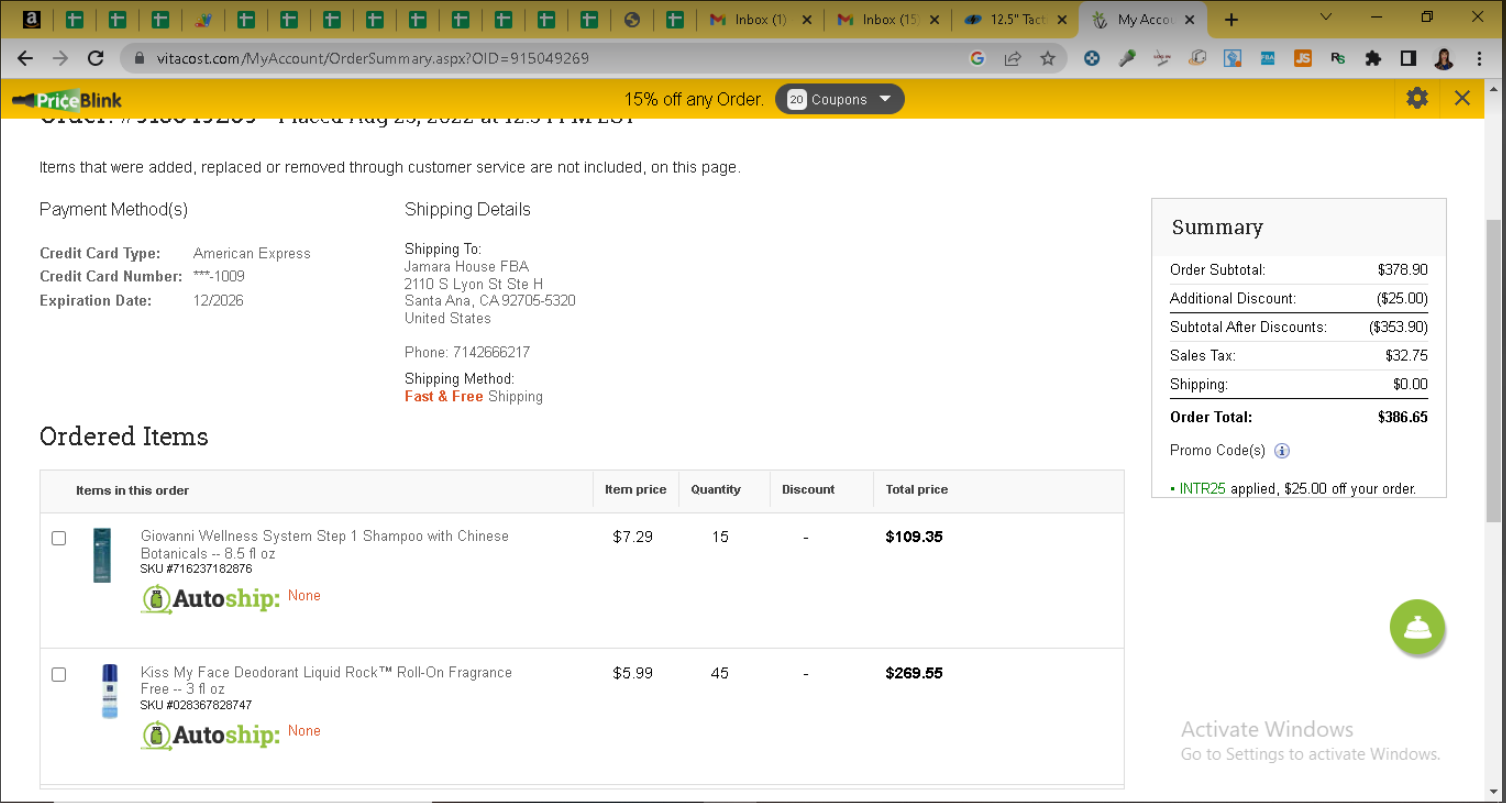Screen dimensions: 1506x803
Task: Open the tab search chevron
Action: [1326, 18]
